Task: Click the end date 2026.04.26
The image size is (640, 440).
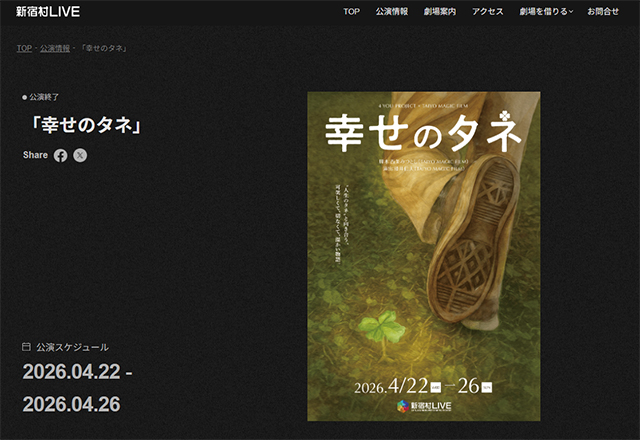Action: point(71,404)
